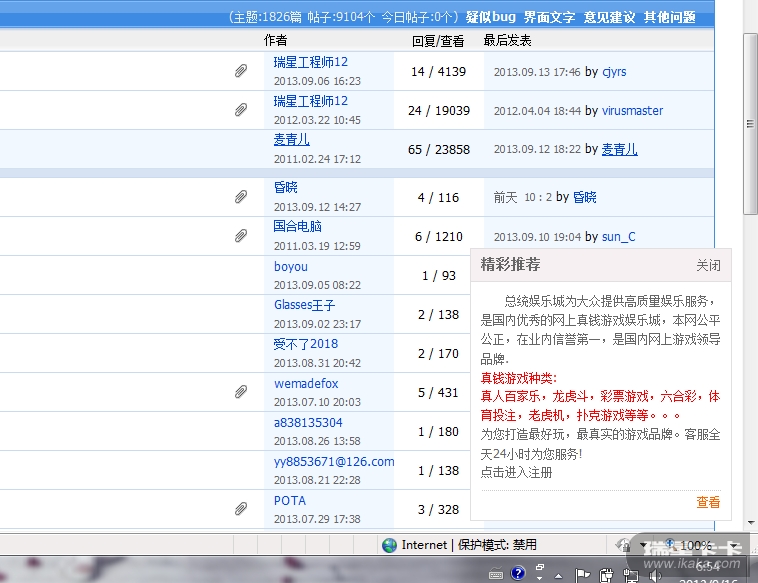758x583 pixels.
Task: Open last poster 麦青儿 link
Action: coord(619,149)
